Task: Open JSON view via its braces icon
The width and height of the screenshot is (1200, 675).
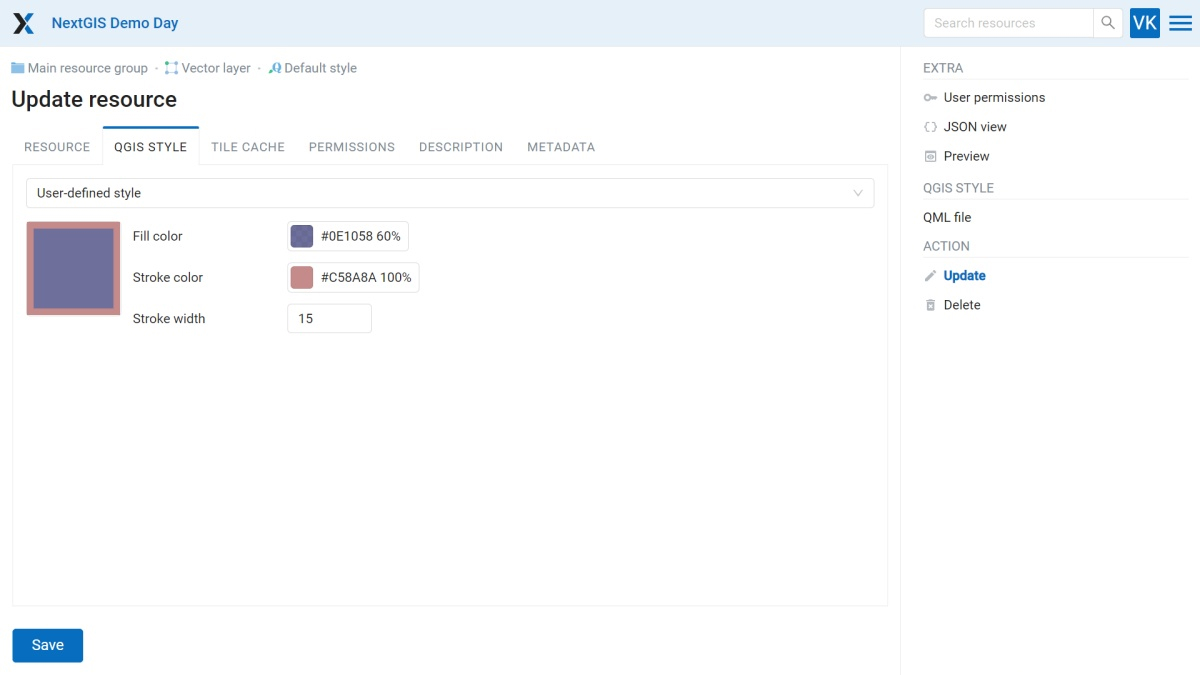Action: click(930, 127)
